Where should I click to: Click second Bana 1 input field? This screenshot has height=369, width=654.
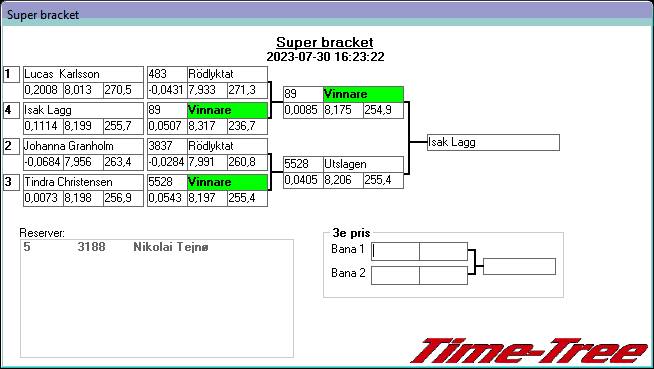[443, 251]
